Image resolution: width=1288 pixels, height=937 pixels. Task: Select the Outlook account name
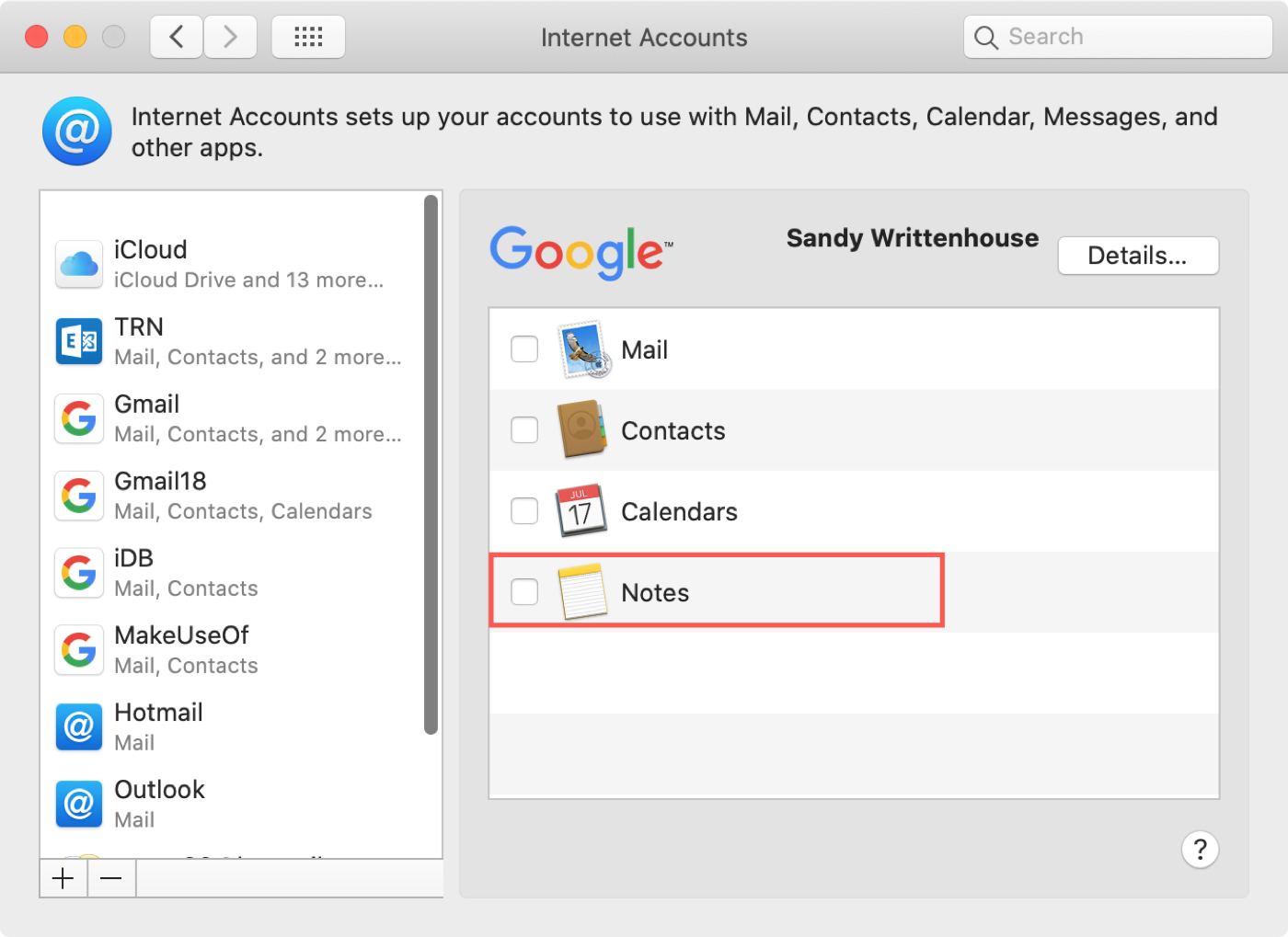[x=160, y=790]
